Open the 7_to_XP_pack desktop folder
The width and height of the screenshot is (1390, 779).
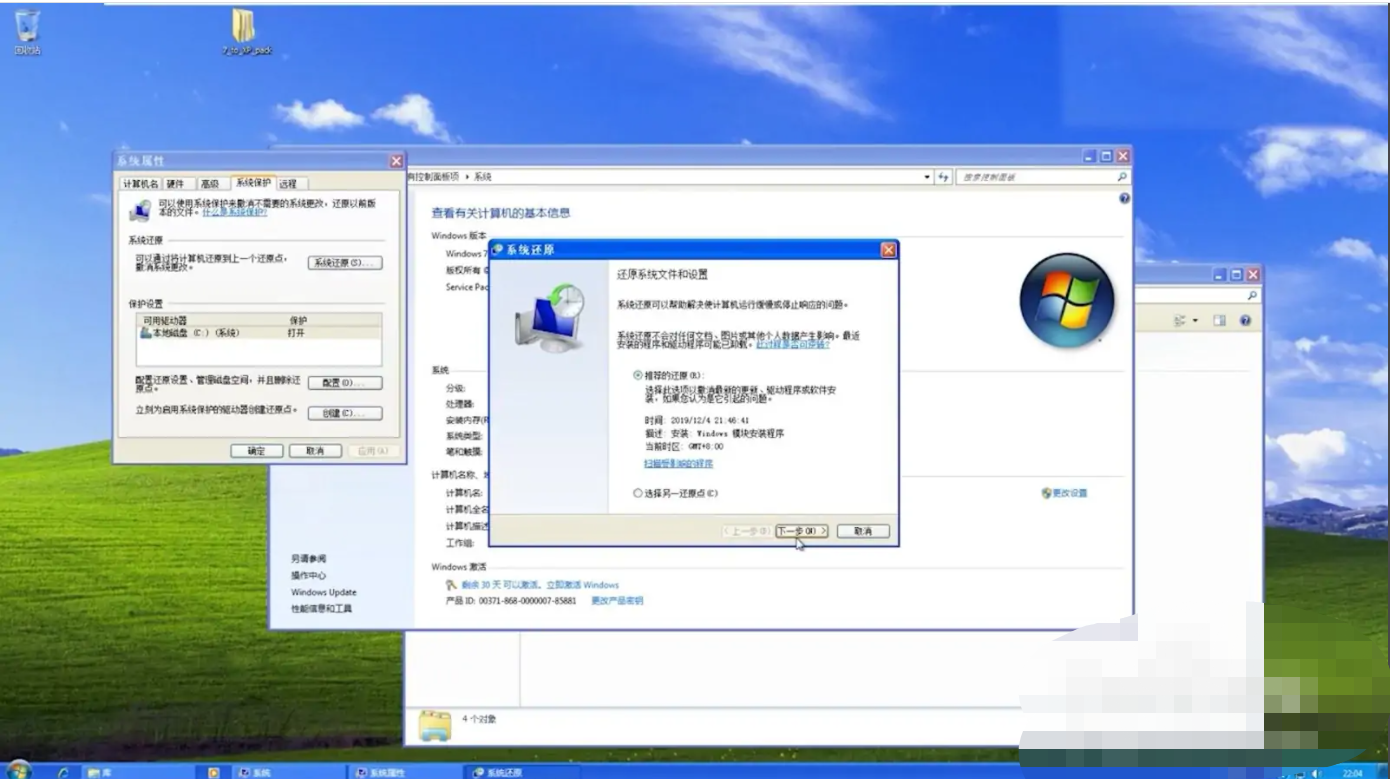pos(245,30)
